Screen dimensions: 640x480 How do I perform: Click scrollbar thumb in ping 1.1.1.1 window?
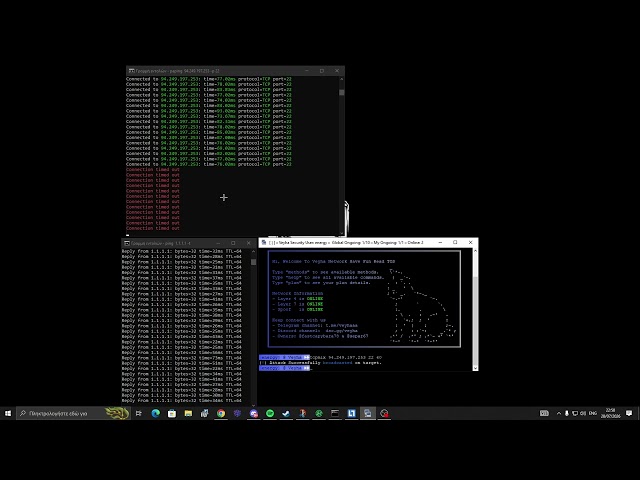coord(253,262)
